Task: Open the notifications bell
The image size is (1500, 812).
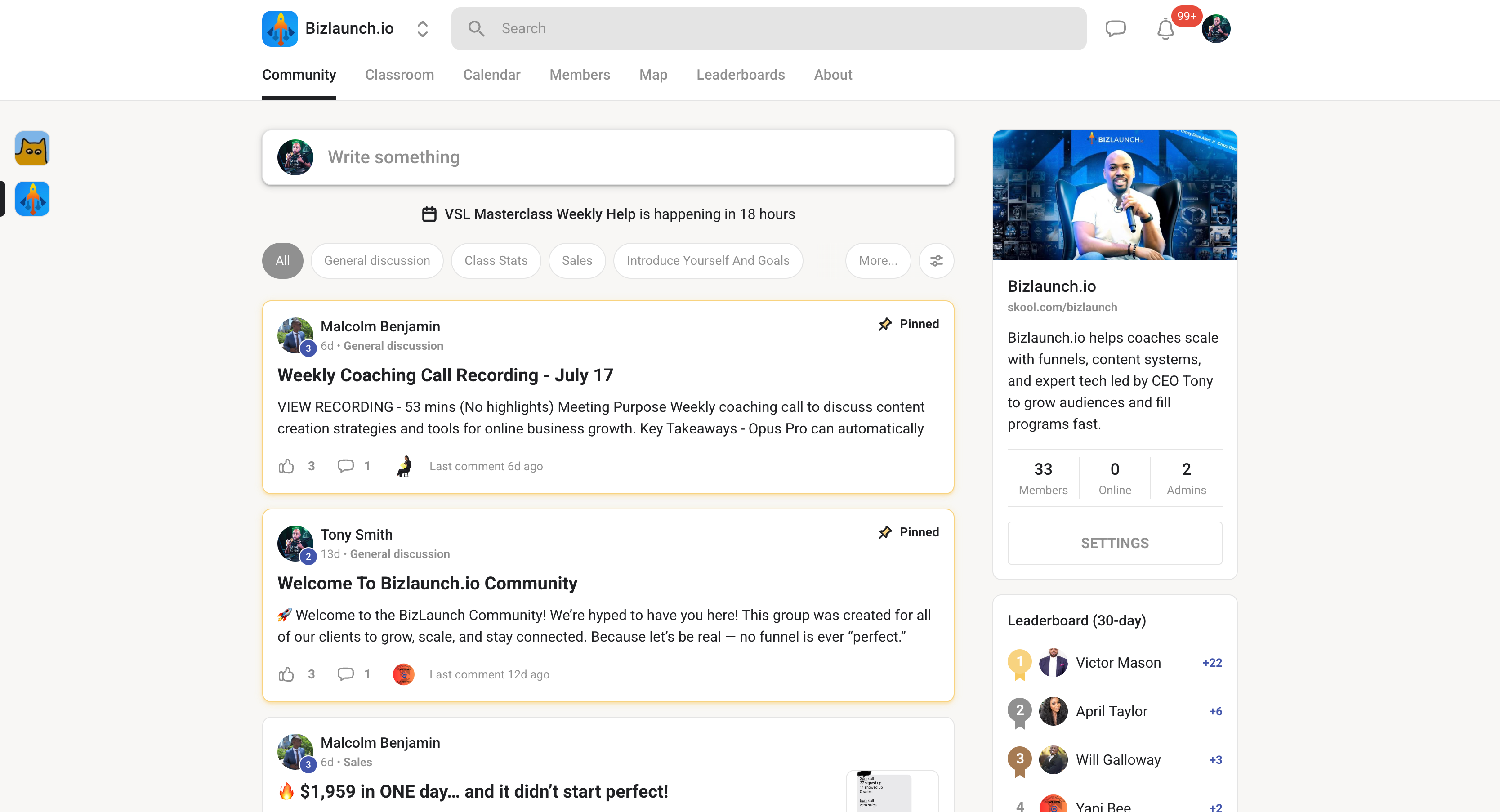Action: pos(1165,29)
